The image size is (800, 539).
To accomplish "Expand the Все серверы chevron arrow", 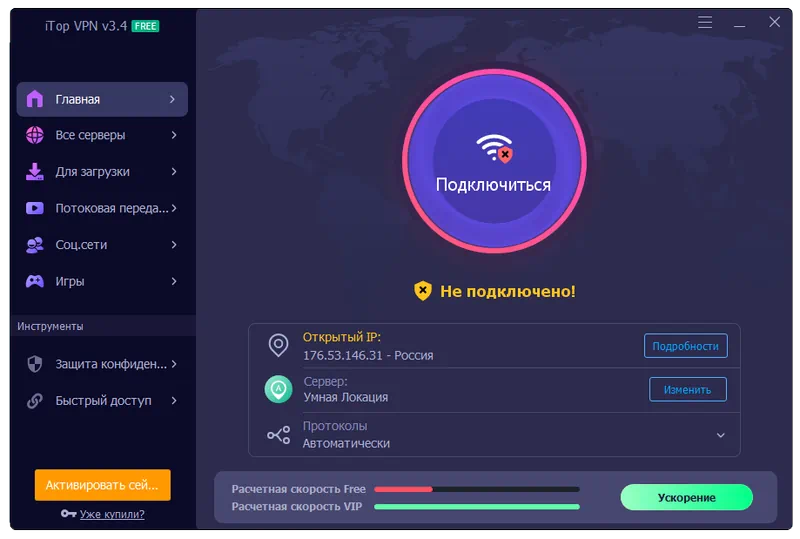I will coord(174,135).
